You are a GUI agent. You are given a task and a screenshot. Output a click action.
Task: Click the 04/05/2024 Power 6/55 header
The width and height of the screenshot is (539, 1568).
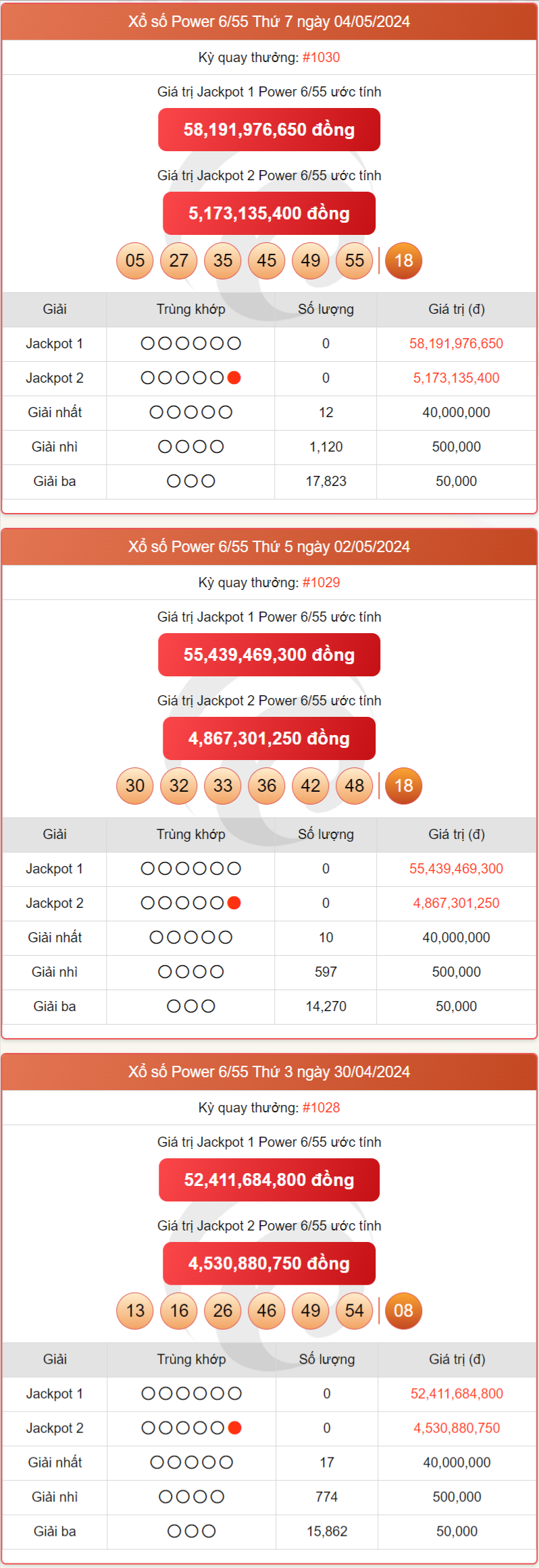[269, 22]
